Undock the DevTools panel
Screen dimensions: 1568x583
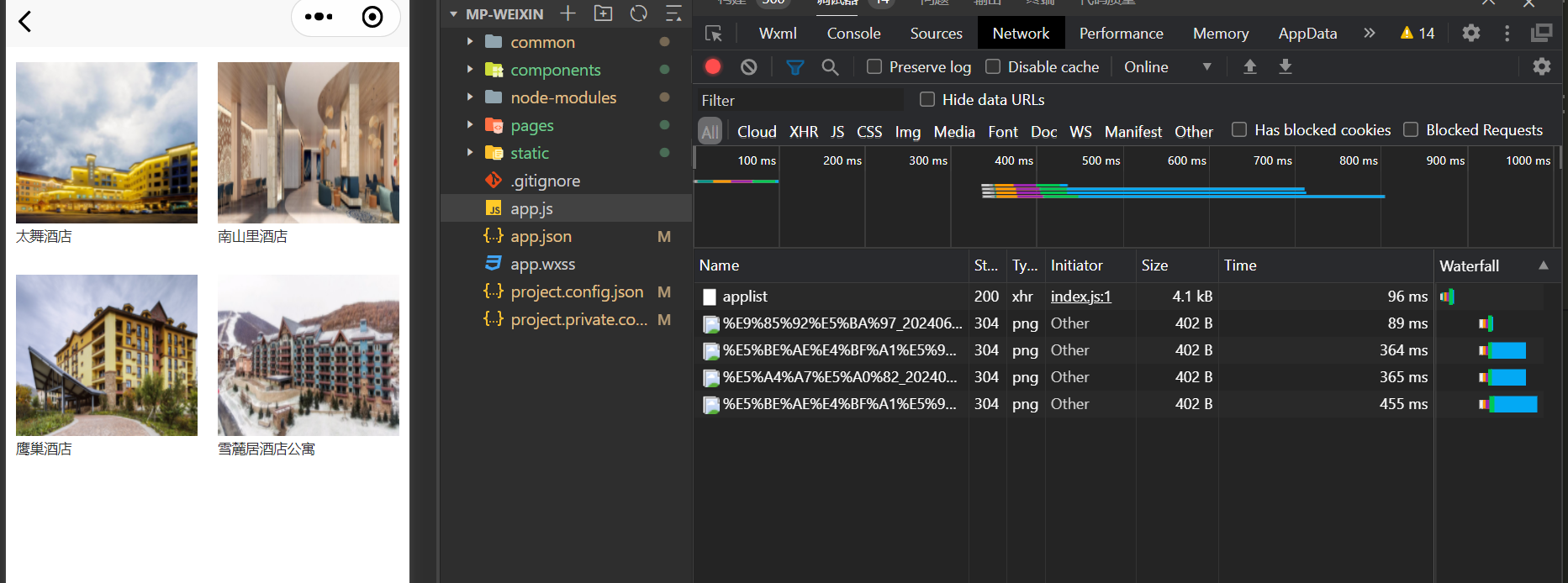[1542, 33]
